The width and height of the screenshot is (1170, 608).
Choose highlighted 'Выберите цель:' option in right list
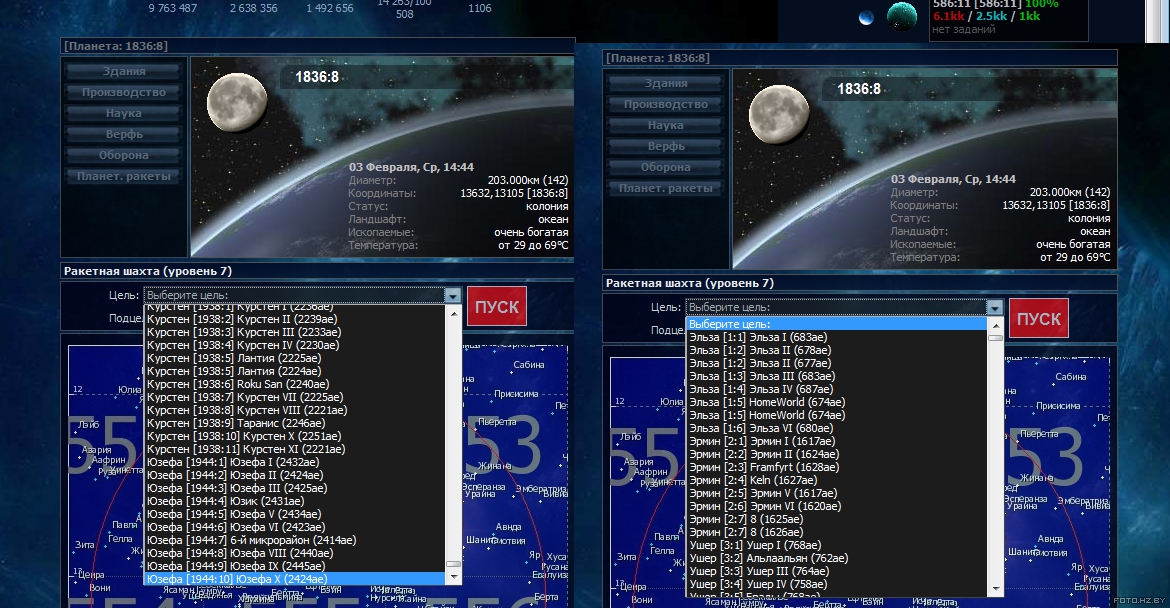(x=836, y=324)
